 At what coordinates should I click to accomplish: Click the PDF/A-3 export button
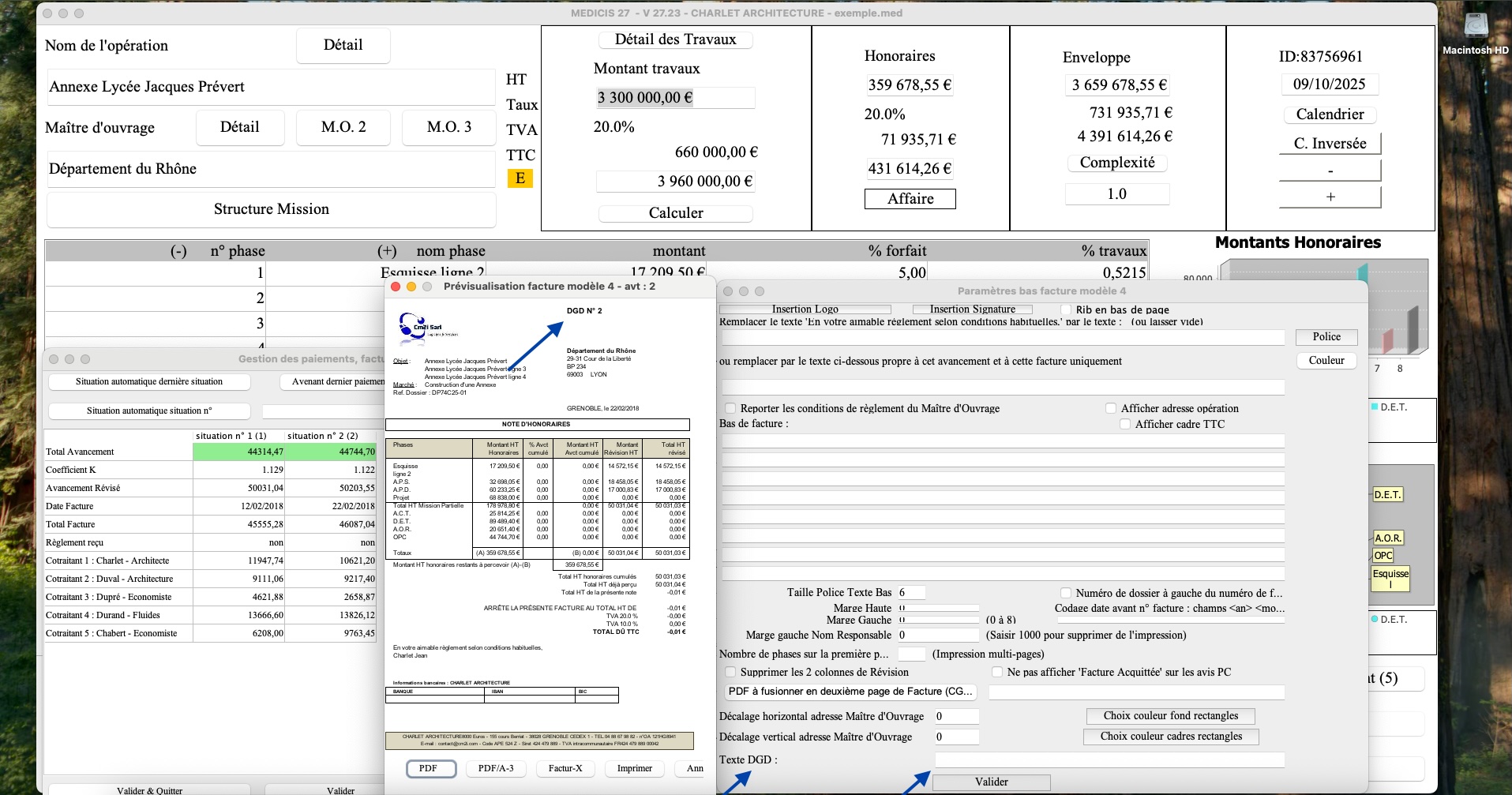[496, 768]
